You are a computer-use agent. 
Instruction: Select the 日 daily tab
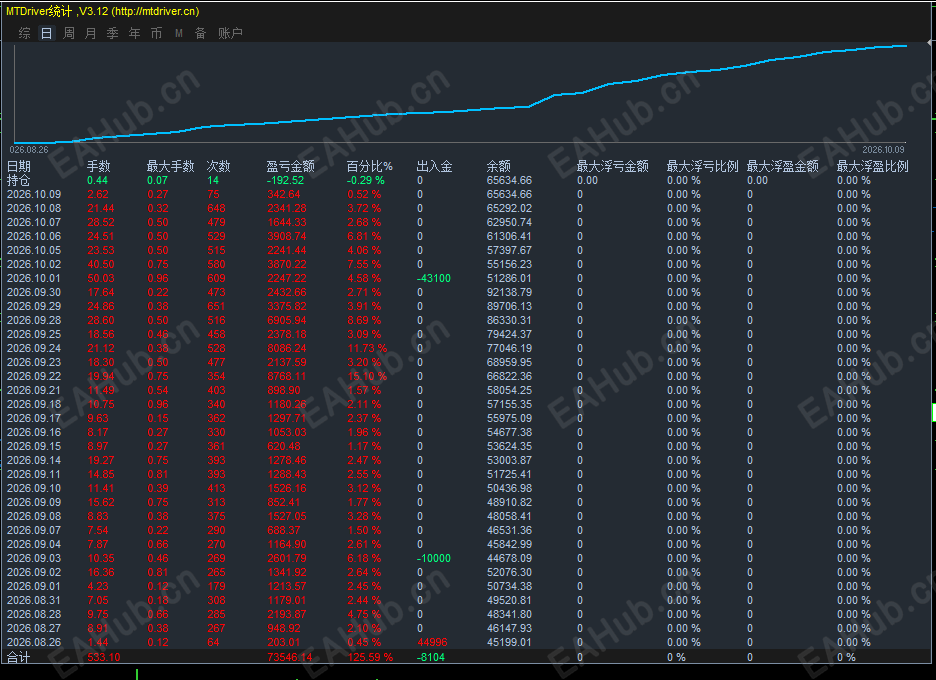[x=47, y=33]
